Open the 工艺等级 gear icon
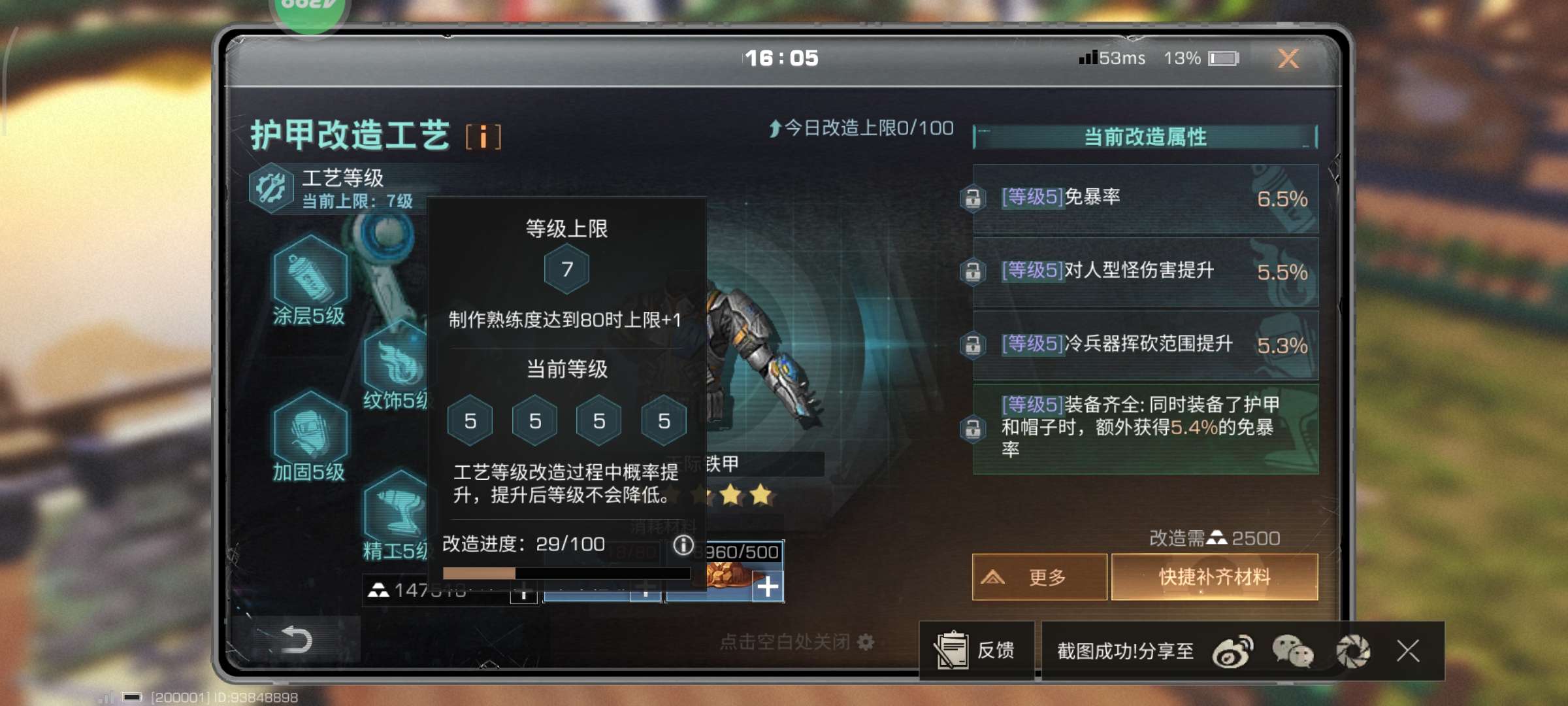The image size is (1568, 706). pos(271,188)
